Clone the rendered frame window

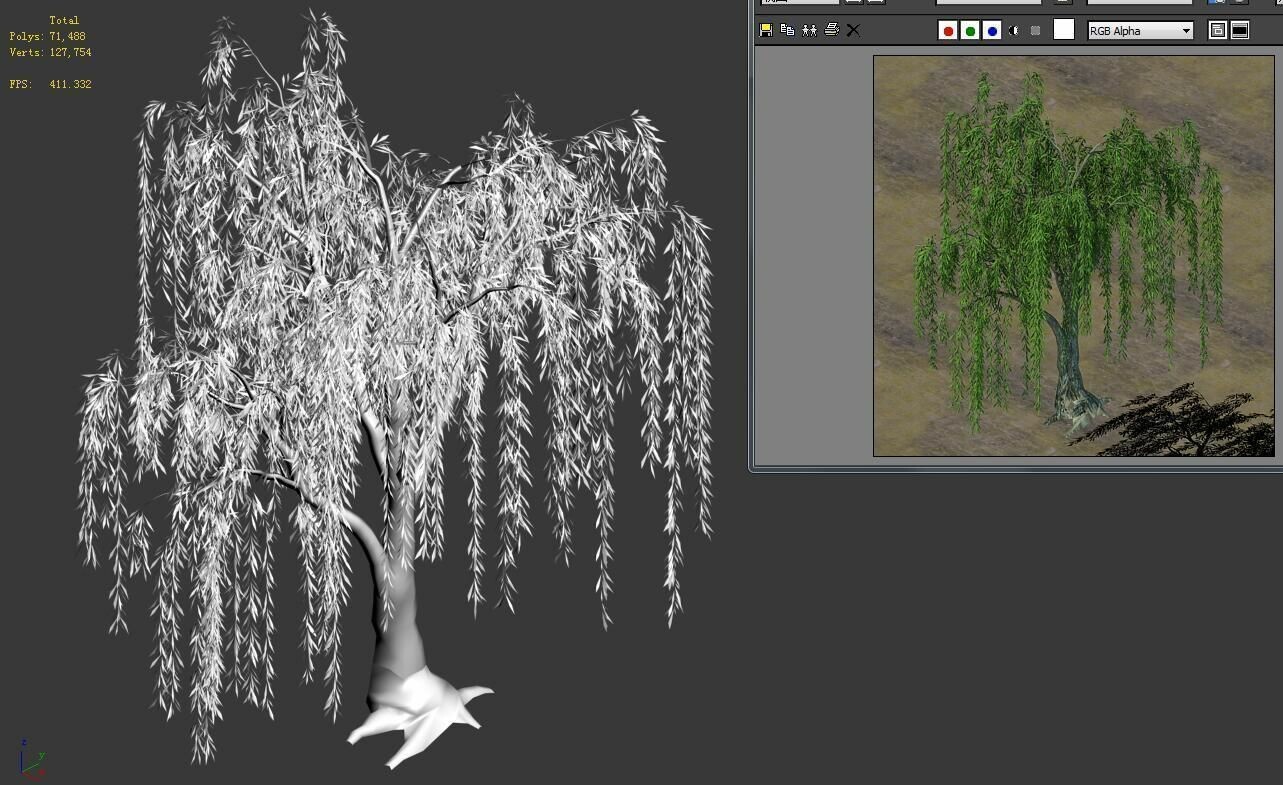tap(809, 30)
